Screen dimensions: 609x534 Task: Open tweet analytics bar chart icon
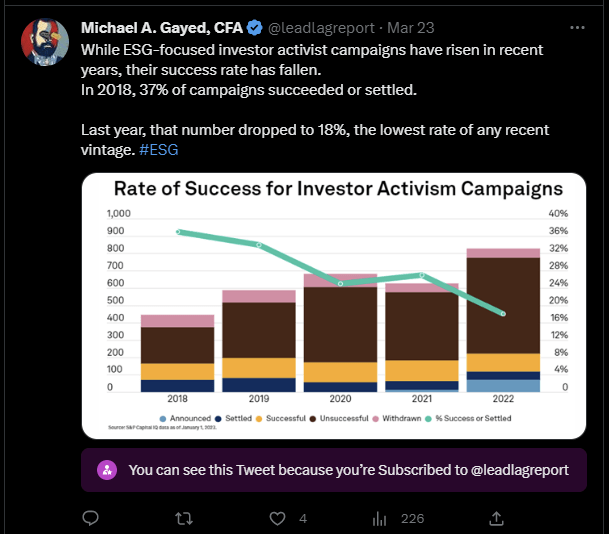(x=379, y=518)
